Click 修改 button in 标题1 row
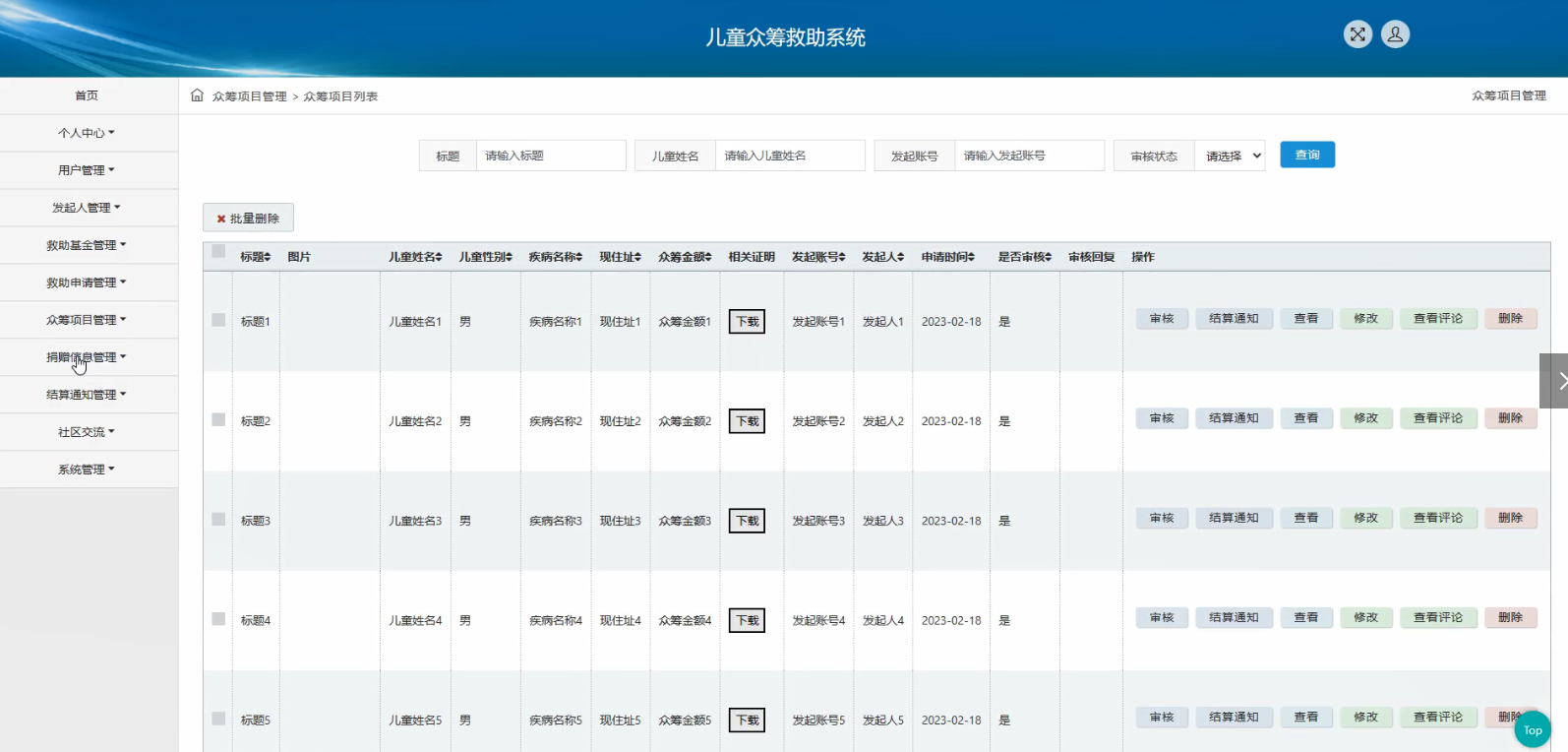 pos(1365,318)
